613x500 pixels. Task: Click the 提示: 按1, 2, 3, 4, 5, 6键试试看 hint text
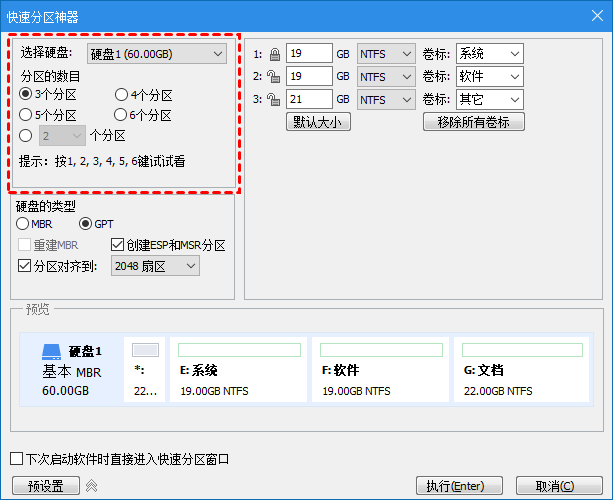click(102, 161)
